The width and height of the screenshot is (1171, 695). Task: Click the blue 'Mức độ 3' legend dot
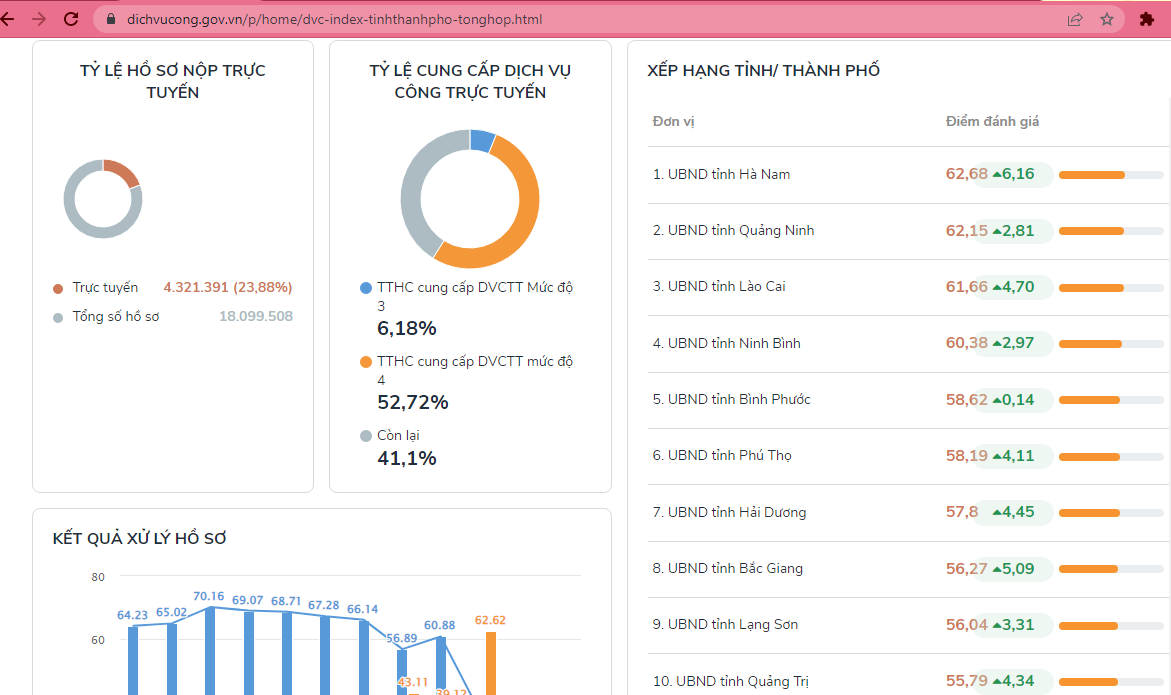(366, 288)
